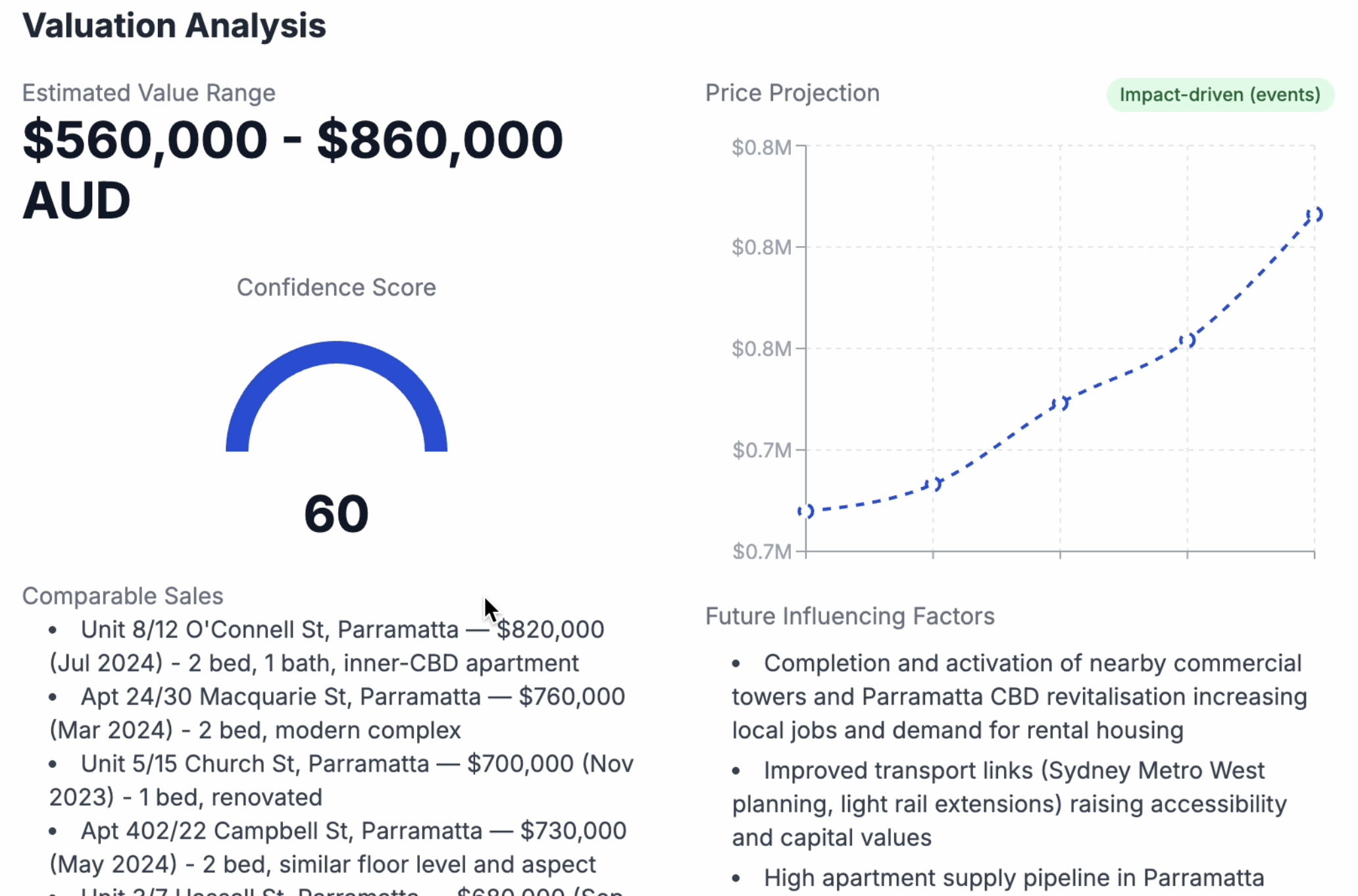This screenshot has height=896, width=1358.
Task: Click the Comparable Sales section label
Action: tap(123, 596)
